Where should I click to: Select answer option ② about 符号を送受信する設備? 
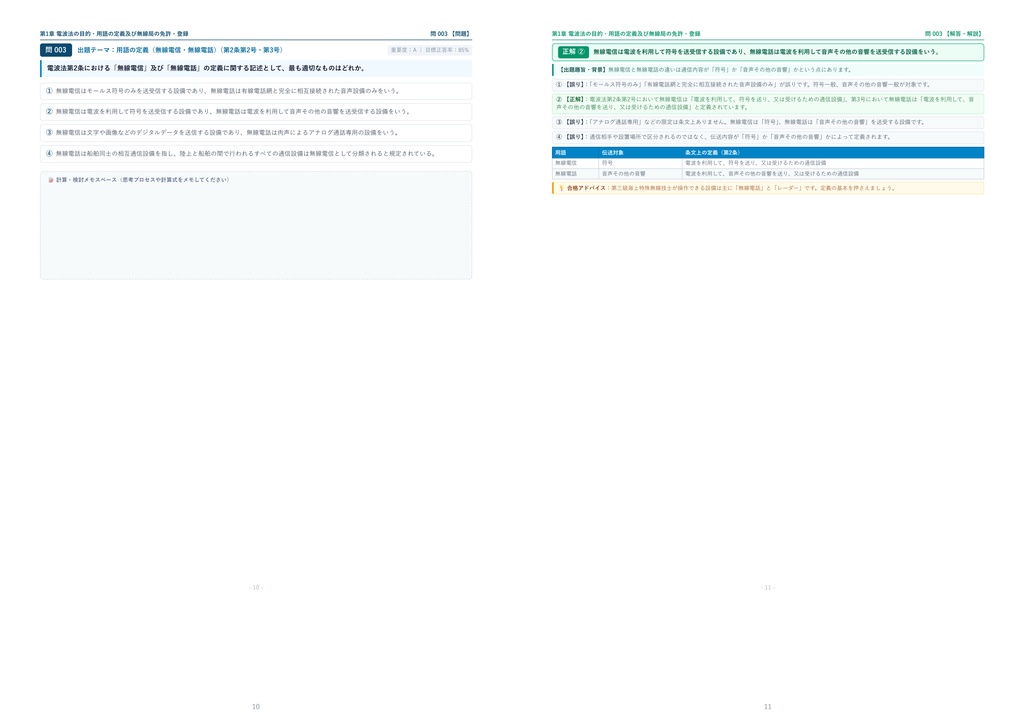tap(256, 112)
